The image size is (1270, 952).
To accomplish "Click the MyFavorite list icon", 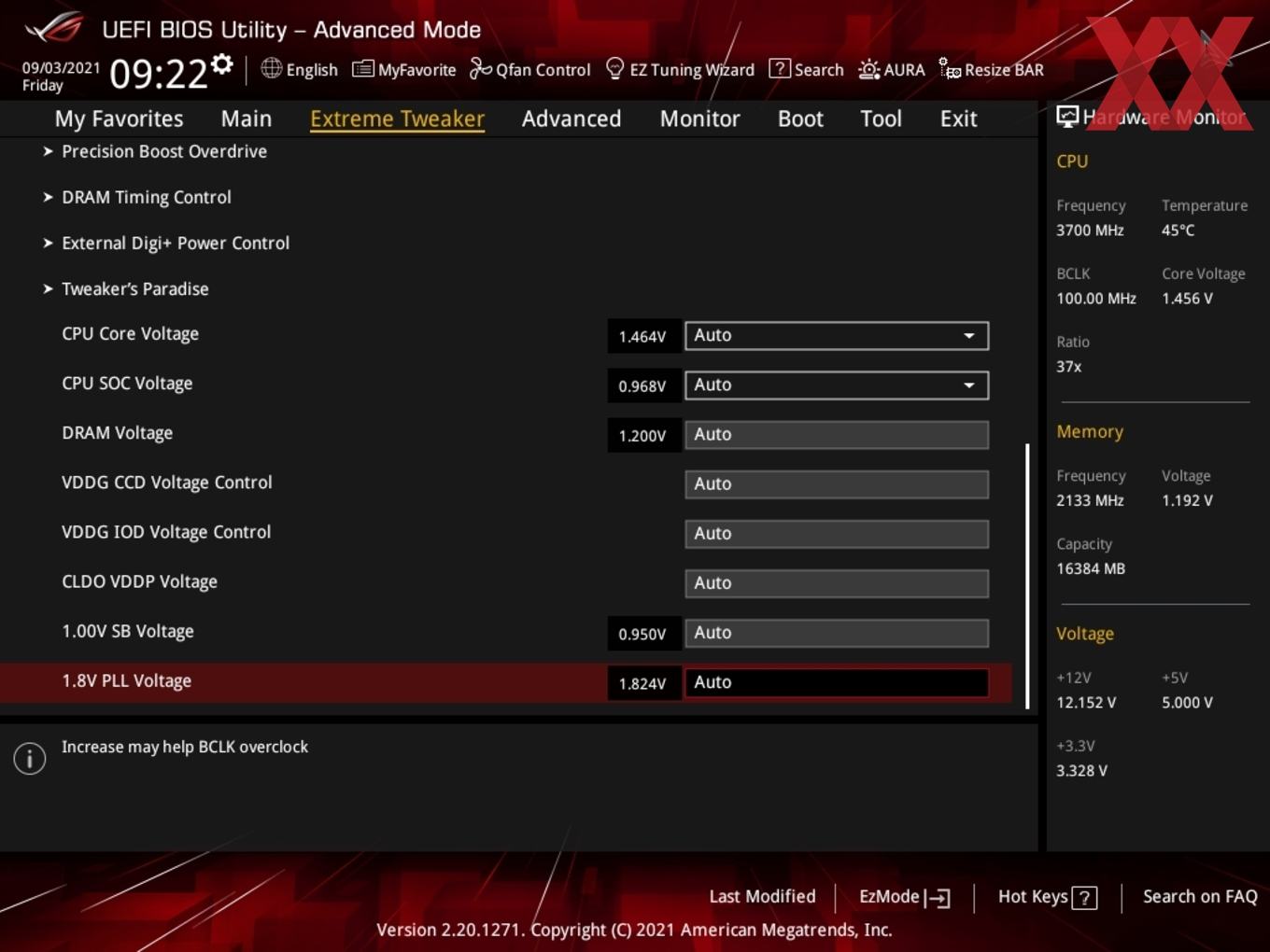I will (x=363, y=69).
